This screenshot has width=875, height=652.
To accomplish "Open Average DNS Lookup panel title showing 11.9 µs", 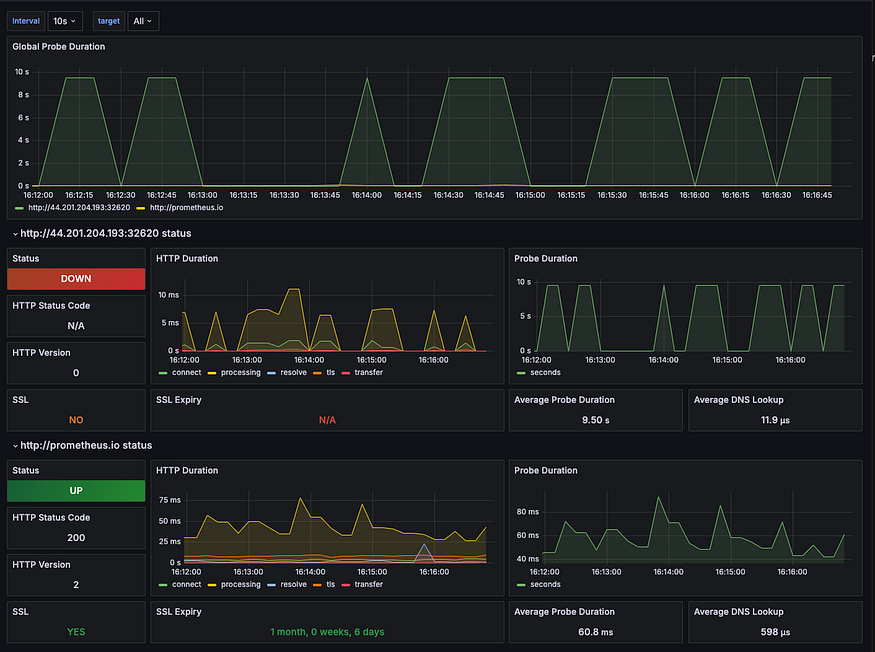I will coord(738,400).
